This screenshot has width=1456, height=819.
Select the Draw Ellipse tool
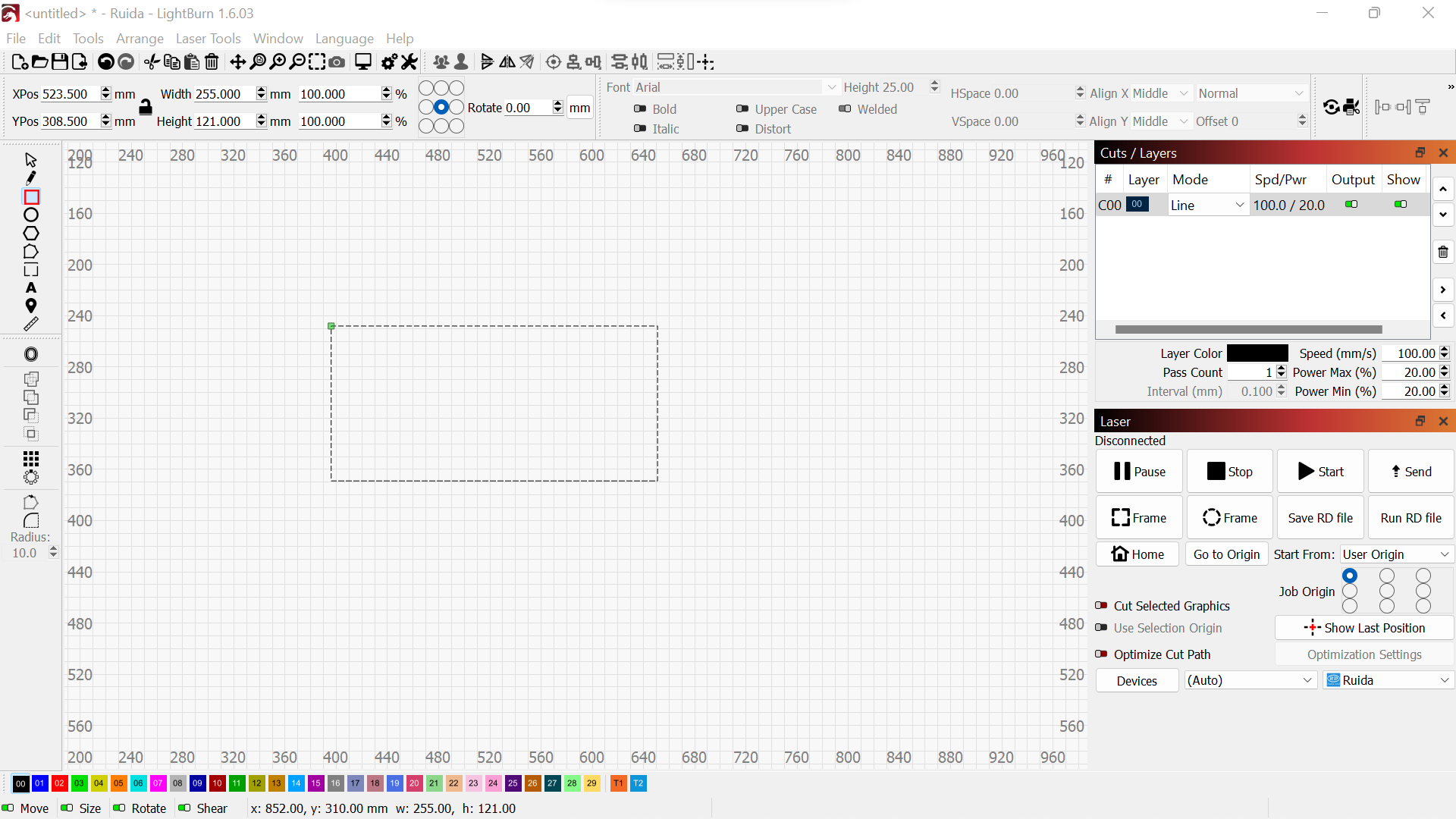(31, 215)
